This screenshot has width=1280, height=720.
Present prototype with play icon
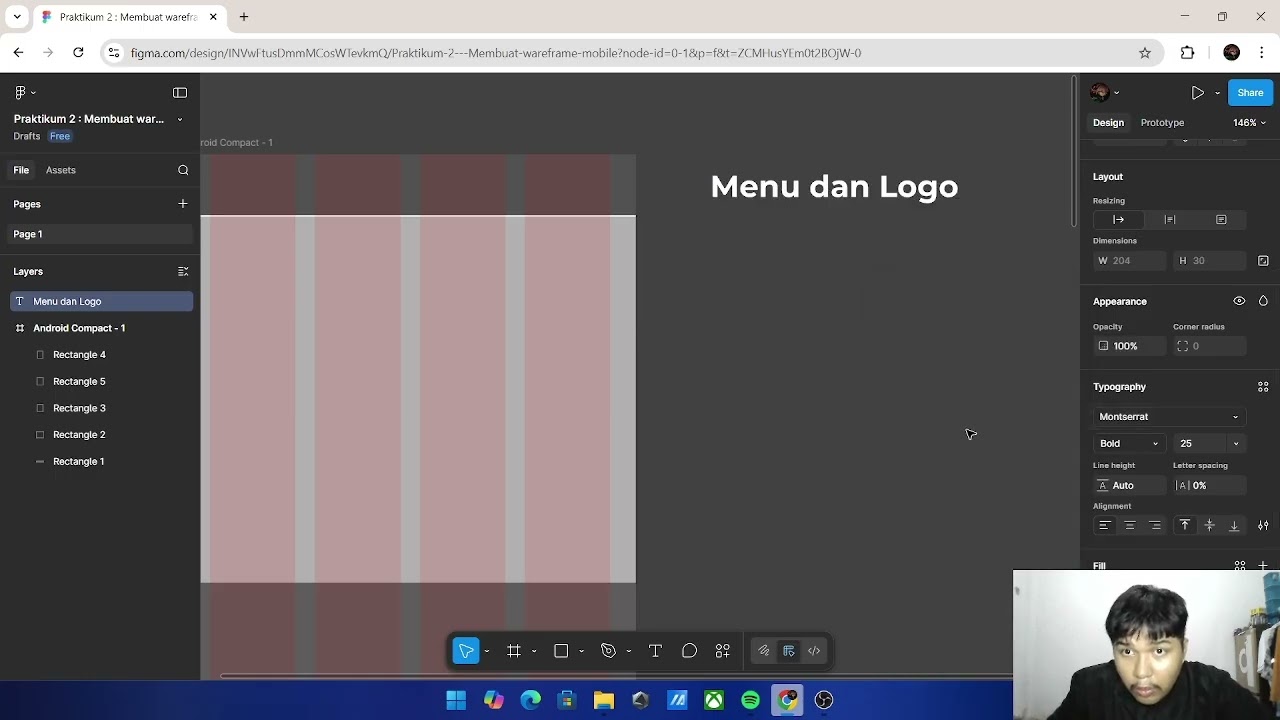click(1197, 93)
